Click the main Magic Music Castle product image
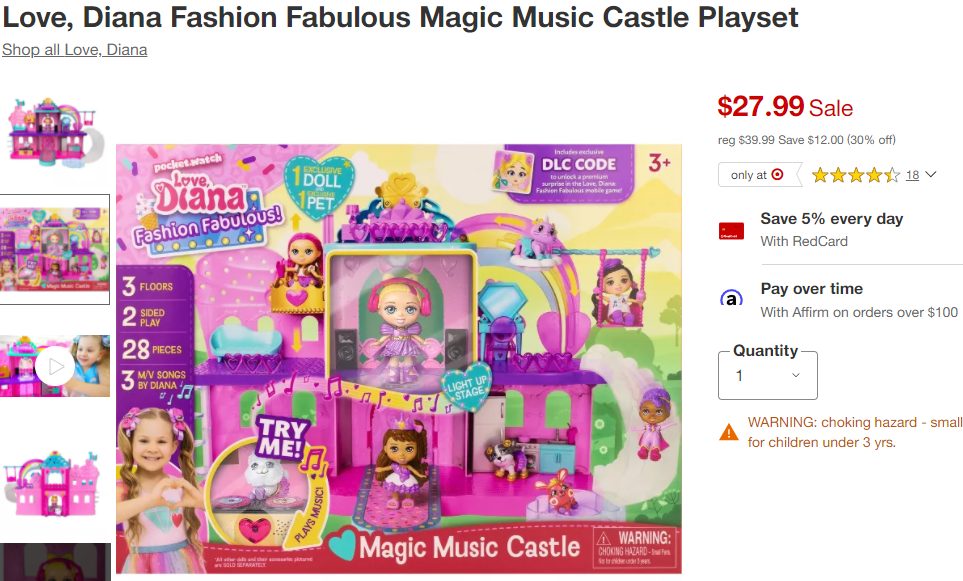This screenshot has width=963, height=581. point(399,359)
